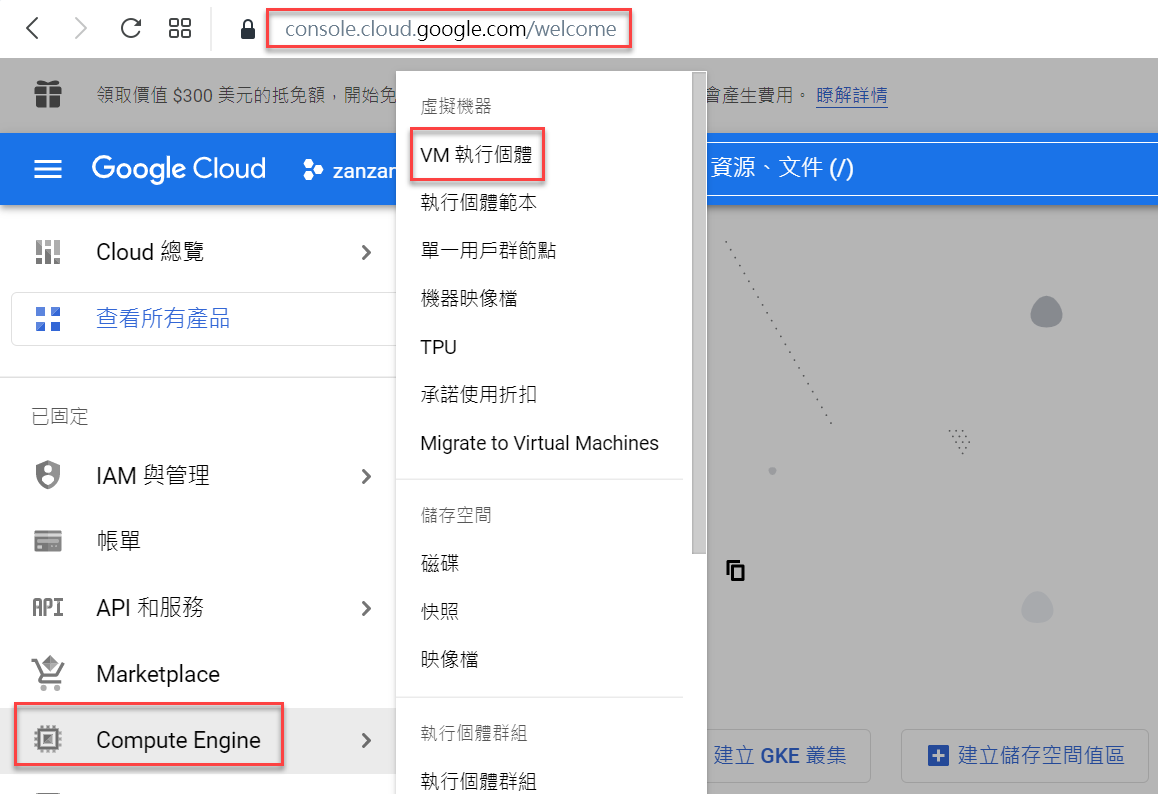The width and height of the screenshot is (1158, 794).
Task: Reload the page with refresh icon
Action: point(131,29)
